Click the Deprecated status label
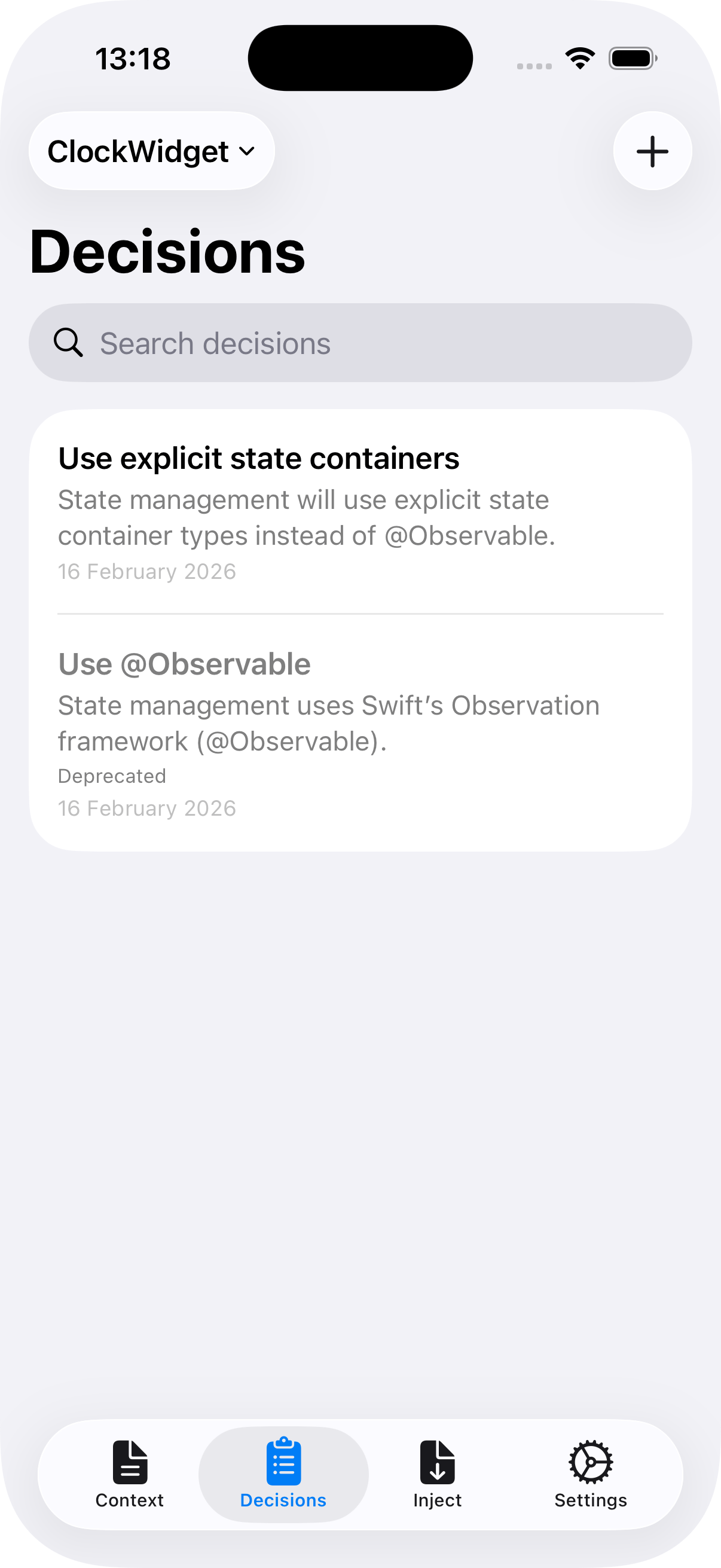This screenshot has width=721, height=1568. click(x=112, y=776)
